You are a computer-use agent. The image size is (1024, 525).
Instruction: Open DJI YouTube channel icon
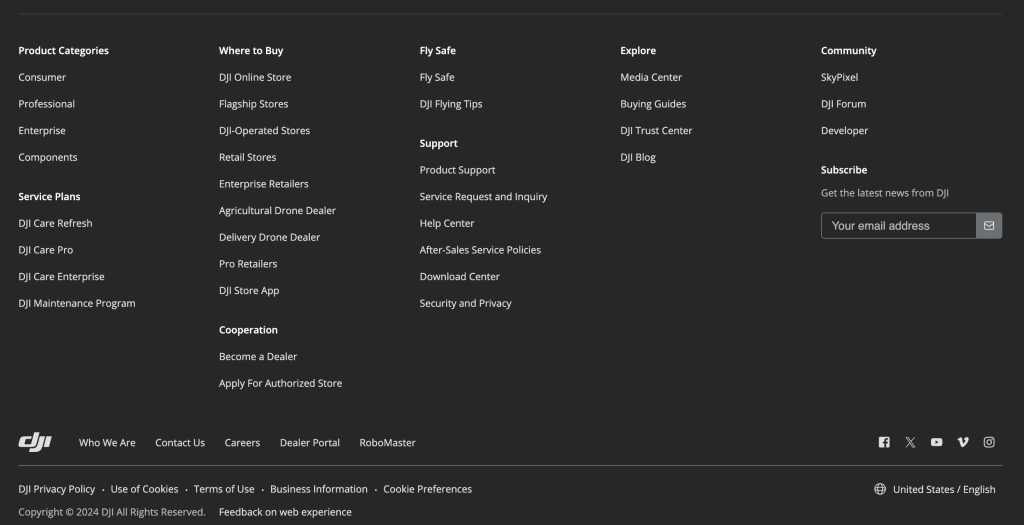936,442
